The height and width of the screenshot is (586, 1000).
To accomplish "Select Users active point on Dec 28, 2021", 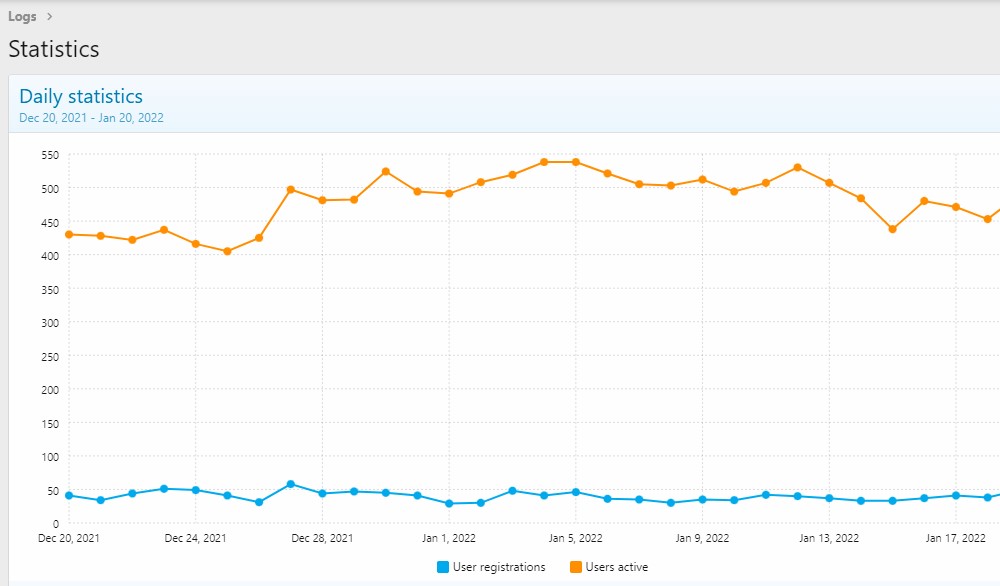I will (x=322, y=200).
